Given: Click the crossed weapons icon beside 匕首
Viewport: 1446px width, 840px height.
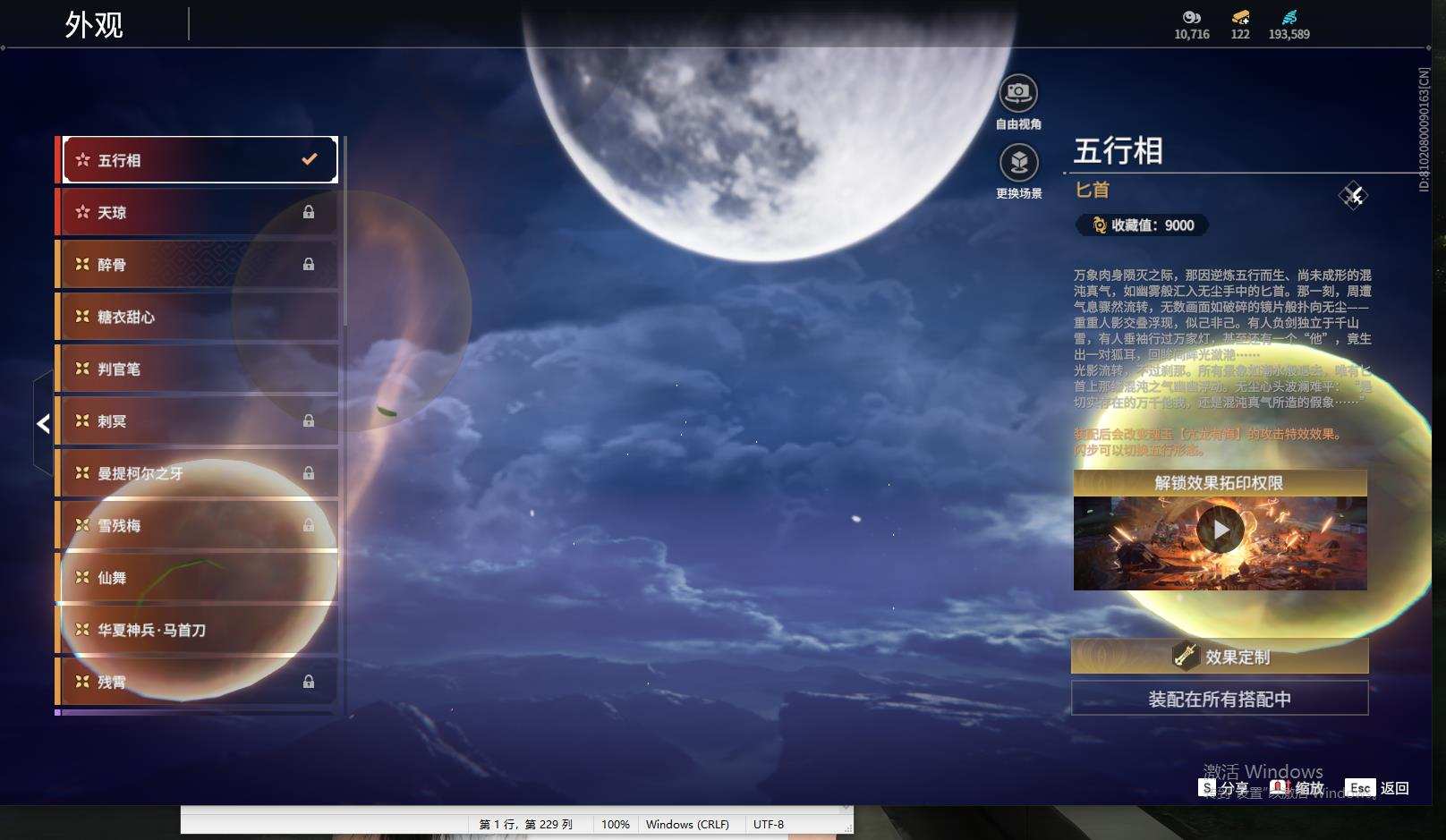Looking at the screenshot, I should (x=1353, y=195).
